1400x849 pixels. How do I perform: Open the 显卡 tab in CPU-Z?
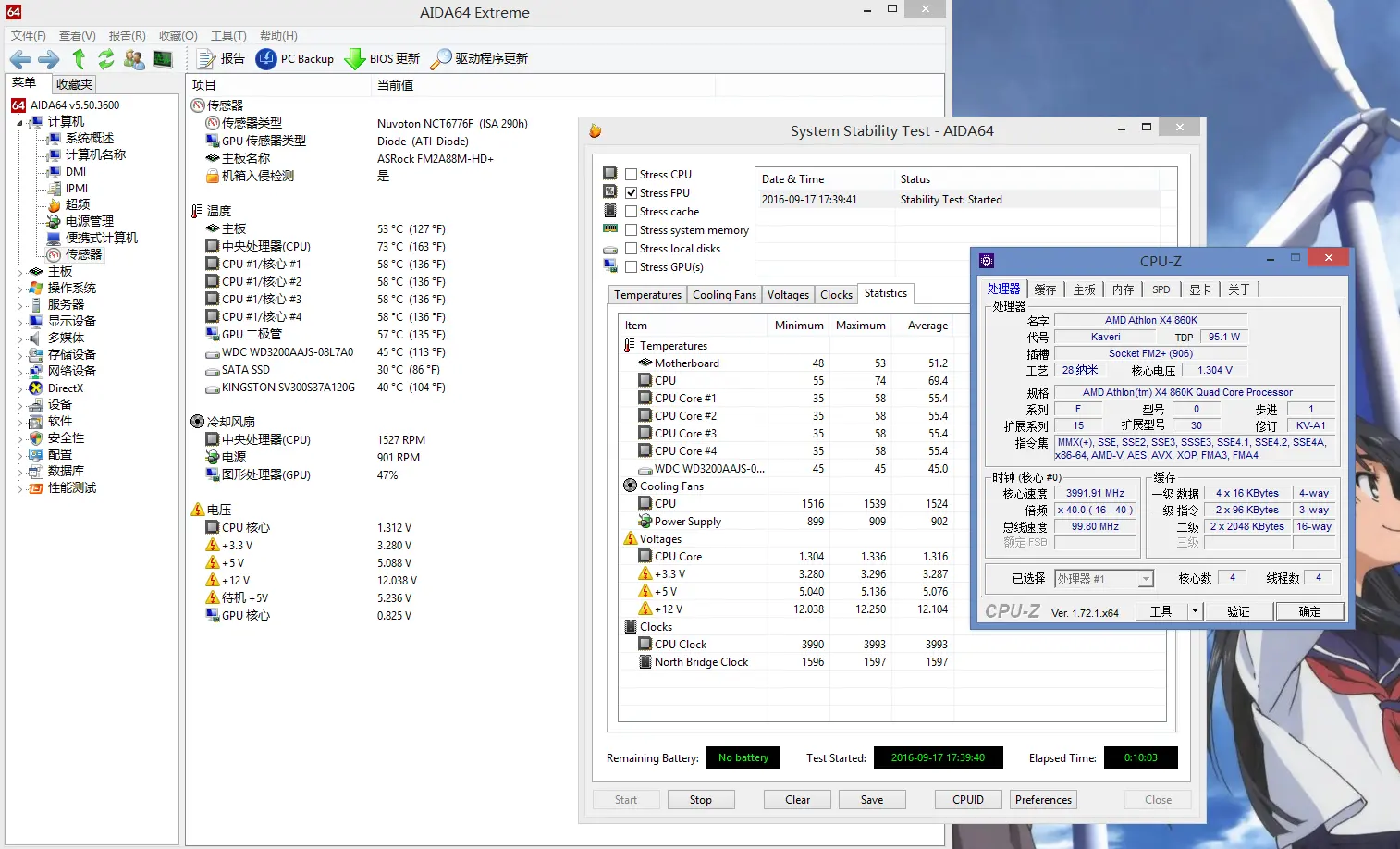1200,289
